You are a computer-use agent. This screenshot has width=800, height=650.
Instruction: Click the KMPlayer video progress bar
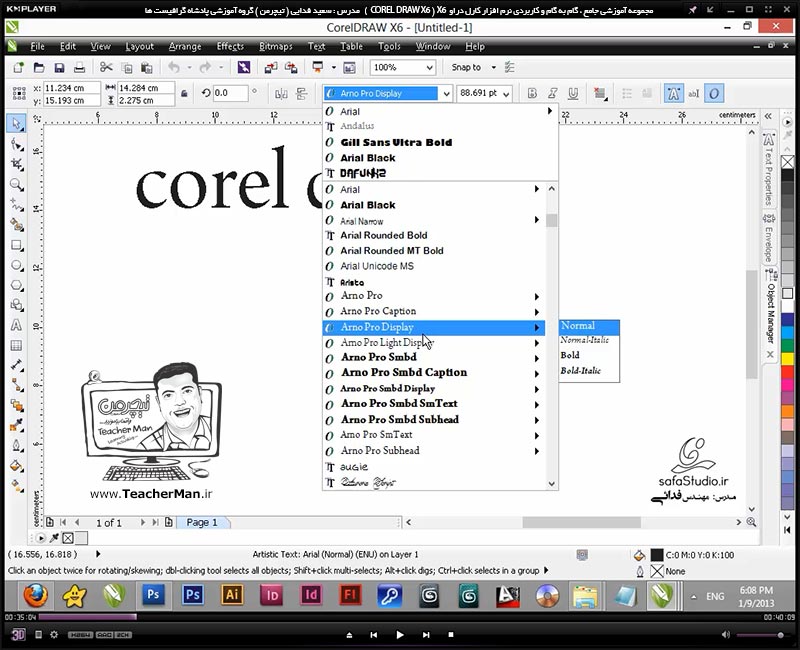coord(399,617)
